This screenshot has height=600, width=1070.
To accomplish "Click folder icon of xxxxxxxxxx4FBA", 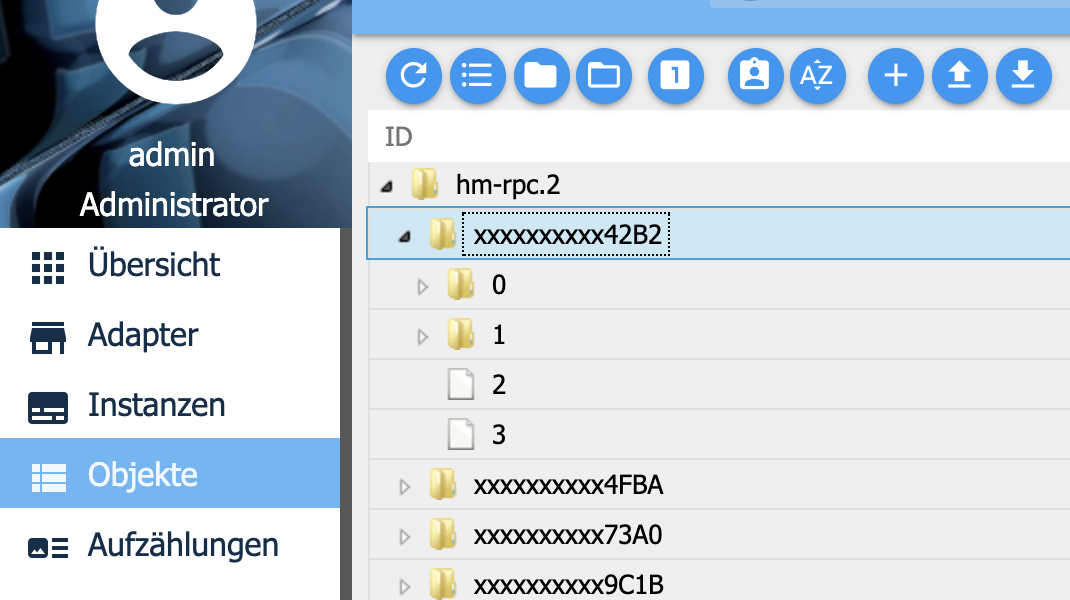I will coord(443,485).
